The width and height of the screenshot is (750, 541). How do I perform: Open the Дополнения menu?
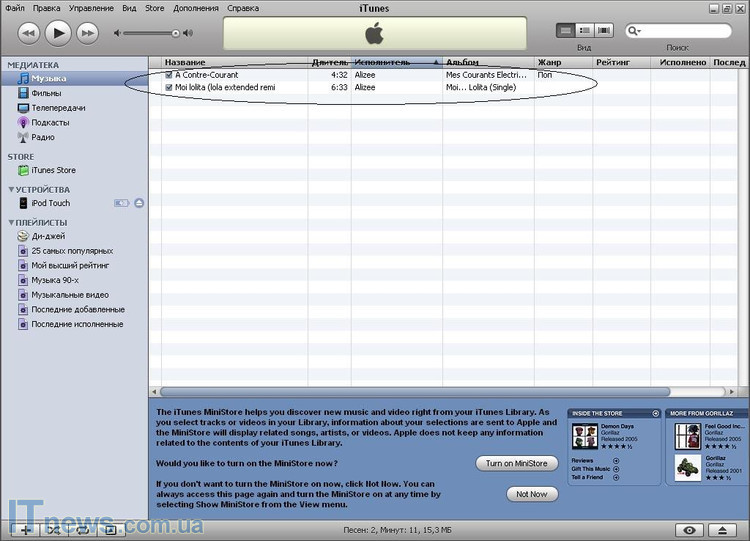(x=195, y=8)
